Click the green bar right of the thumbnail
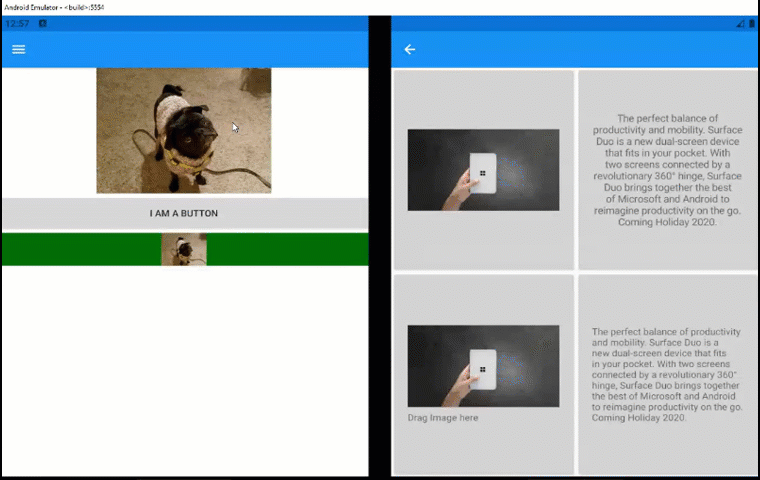 287,249
